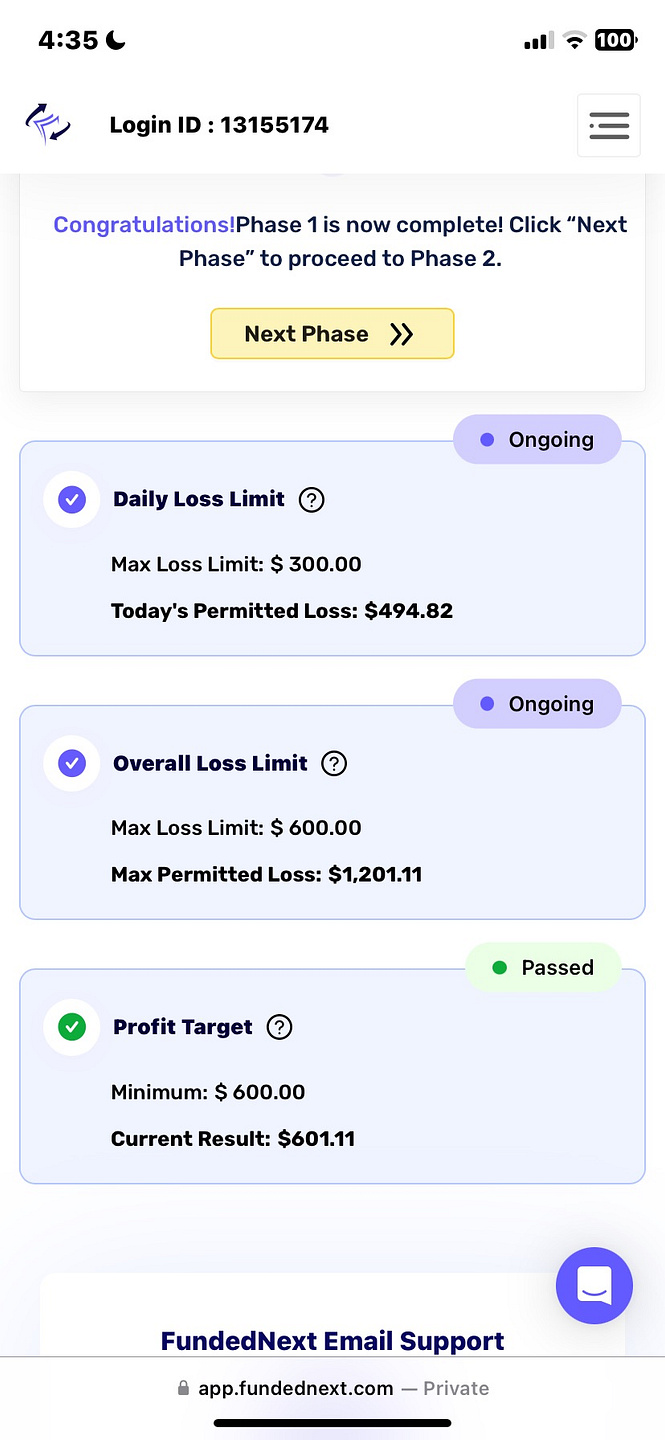Open the live chat widget
This screenshot has width=665, height=1440.
click(594, 1286)
